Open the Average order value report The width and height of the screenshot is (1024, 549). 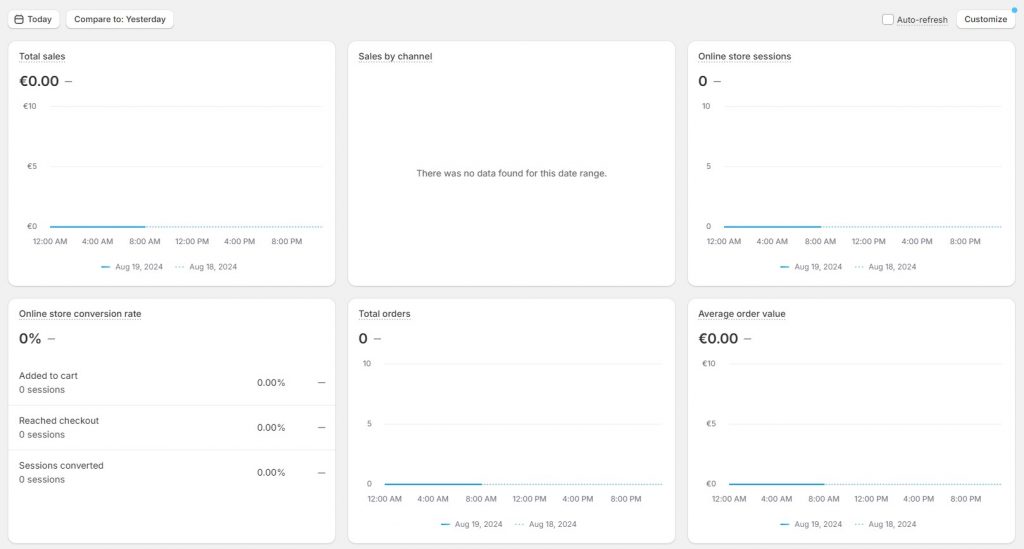click(741, 313)
